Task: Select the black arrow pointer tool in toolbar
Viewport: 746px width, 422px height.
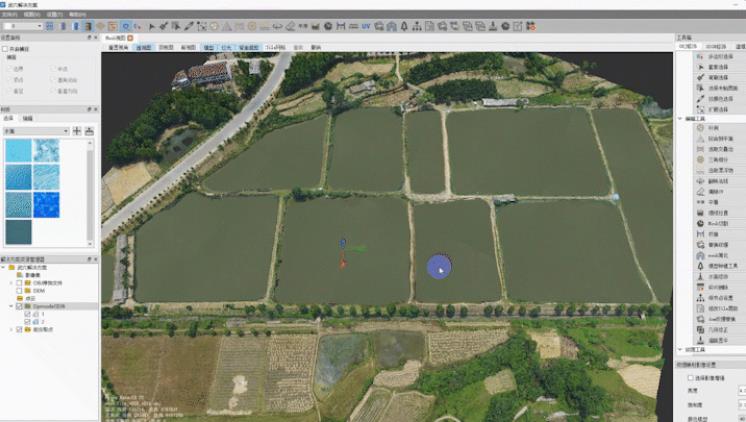Action: (152, 26)
